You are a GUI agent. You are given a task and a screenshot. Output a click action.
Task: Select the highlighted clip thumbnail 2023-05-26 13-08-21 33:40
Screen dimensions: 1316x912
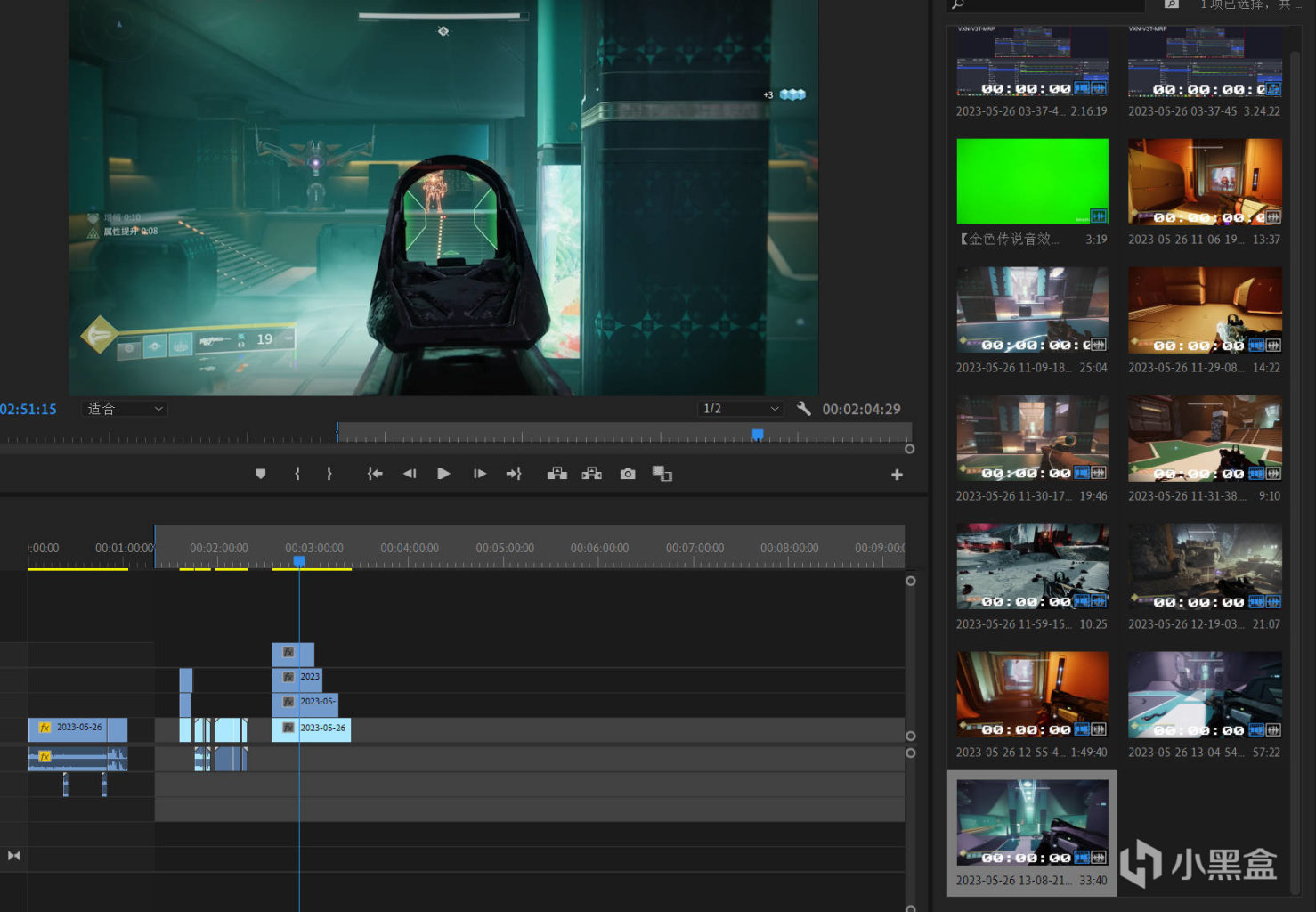(1032, 822)
